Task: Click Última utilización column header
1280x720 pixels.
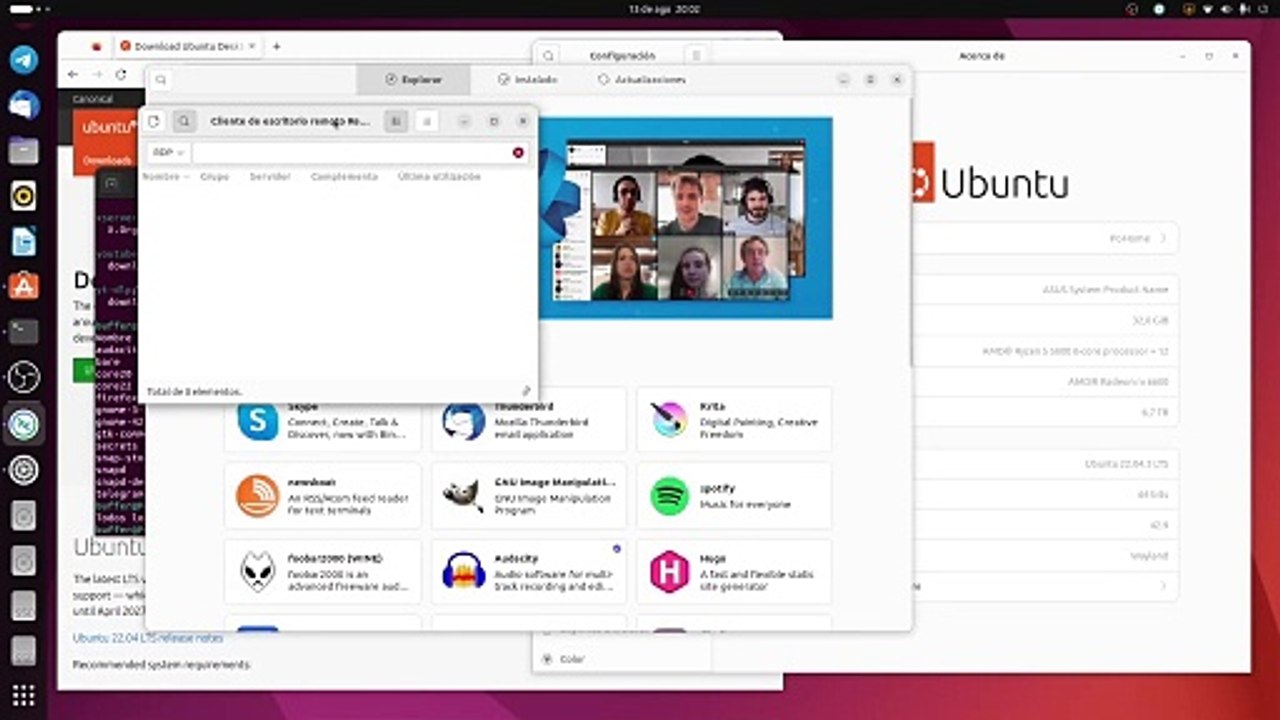Action: [439, 176]
